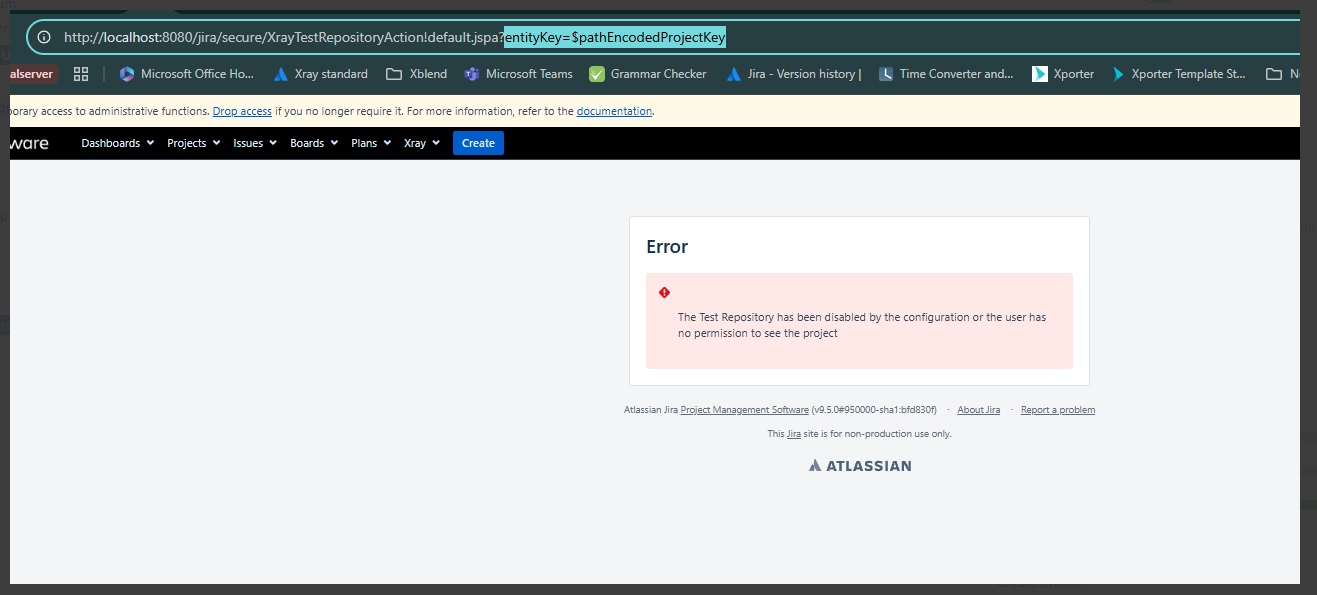Image resolution: width=1317 pixels, height=595 pixels.
Task: Expand the Projects dropdown menu
Action: tap(193, 143)
